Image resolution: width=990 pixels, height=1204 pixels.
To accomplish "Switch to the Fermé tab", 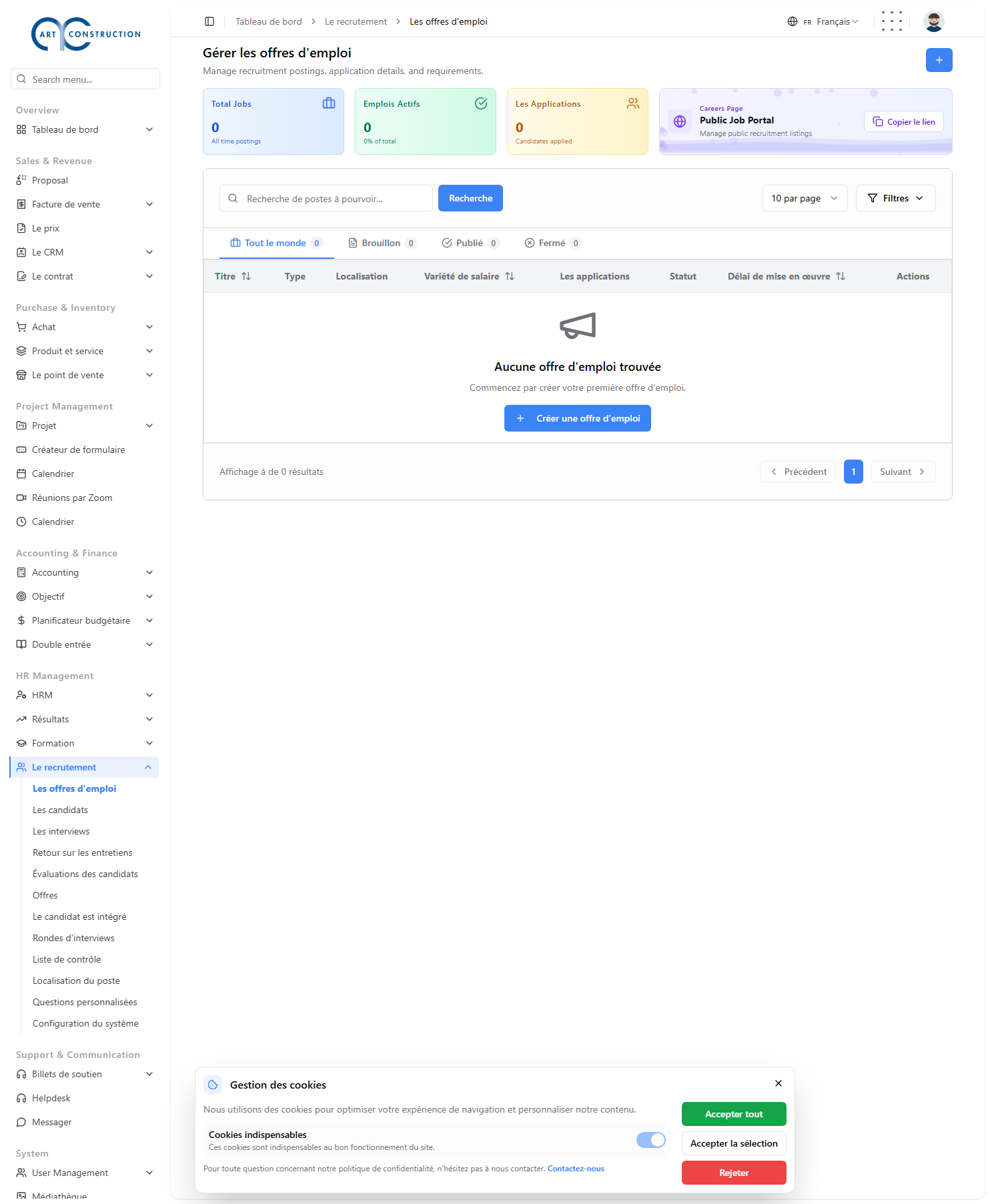I will 553,243.
